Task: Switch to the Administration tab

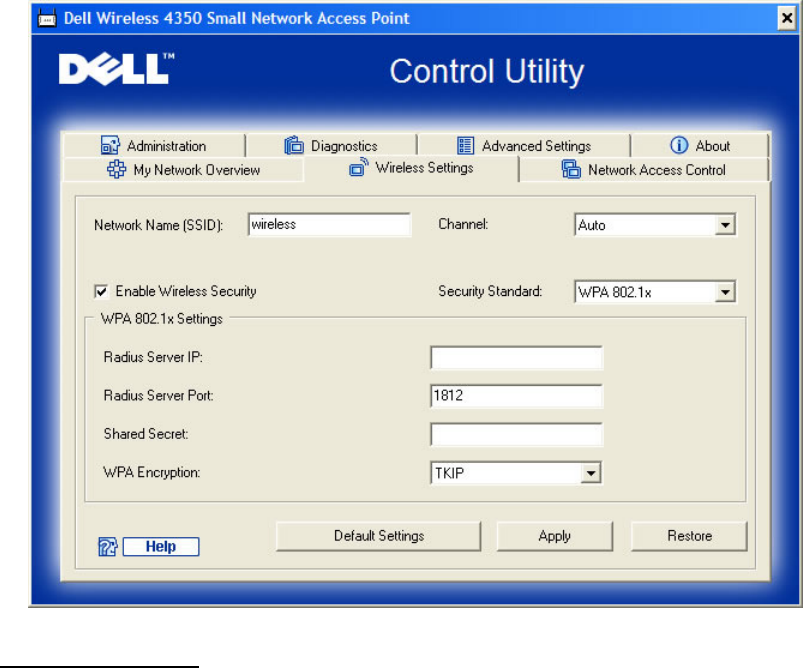Action: [154, 145]
